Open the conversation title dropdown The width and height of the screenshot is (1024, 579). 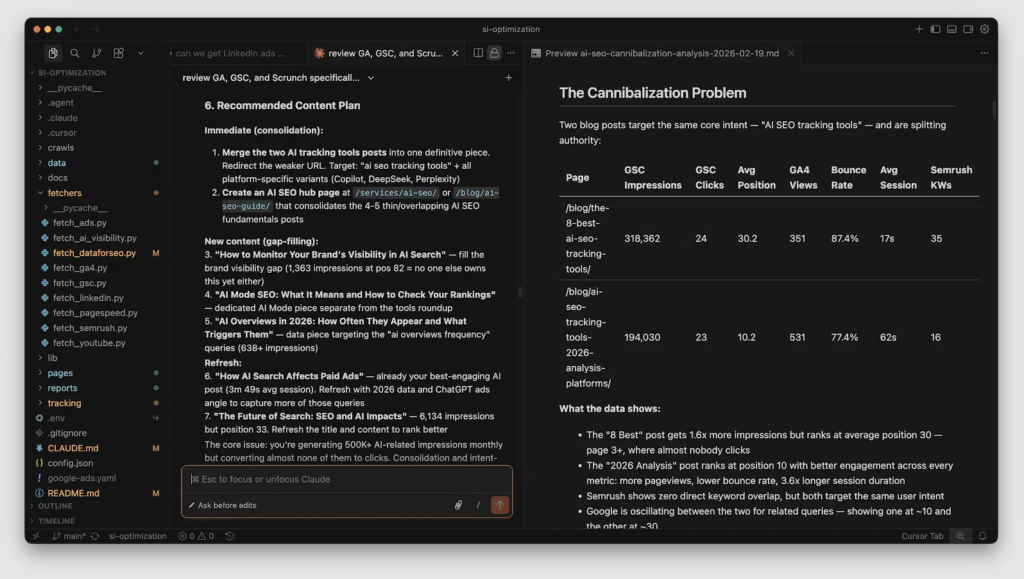coord(371,78)
